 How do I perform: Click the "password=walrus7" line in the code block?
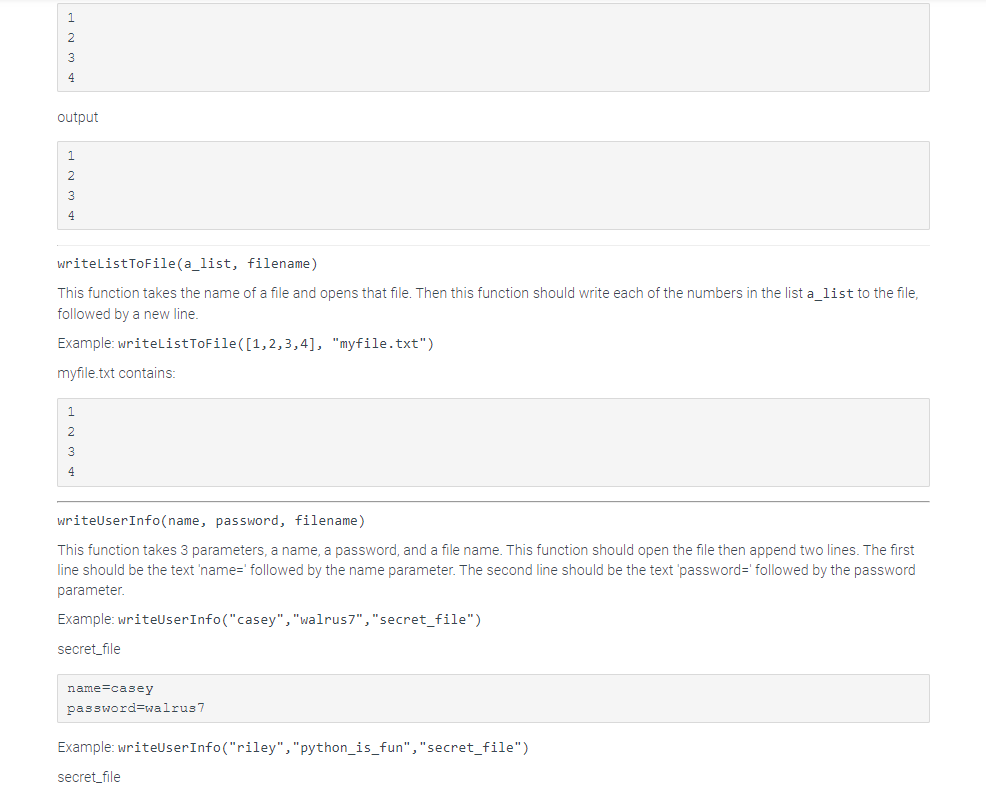[136, 708]
